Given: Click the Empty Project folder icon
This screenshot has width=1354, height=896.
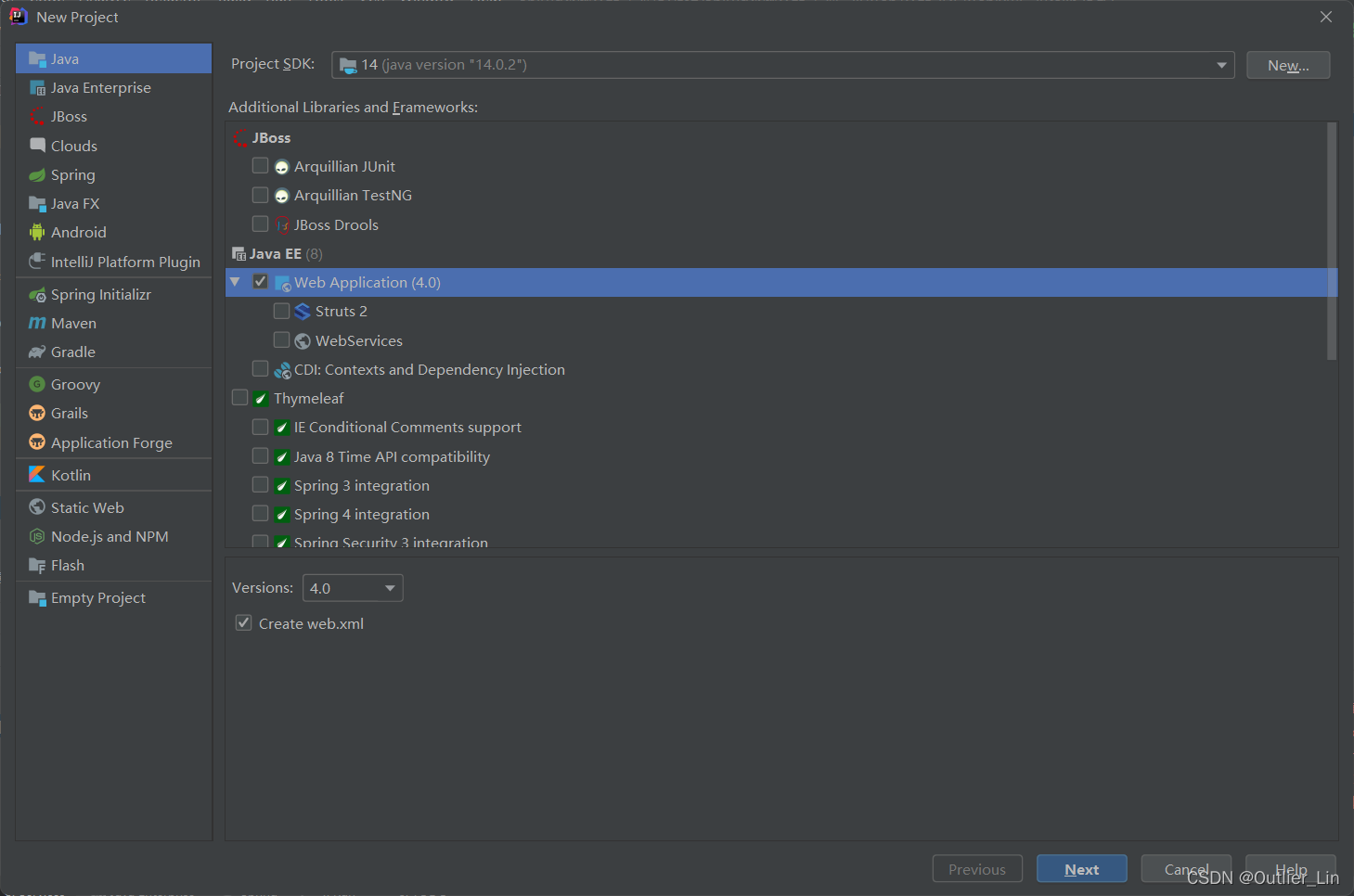Looking at the screenshot, I should [37, 598].
